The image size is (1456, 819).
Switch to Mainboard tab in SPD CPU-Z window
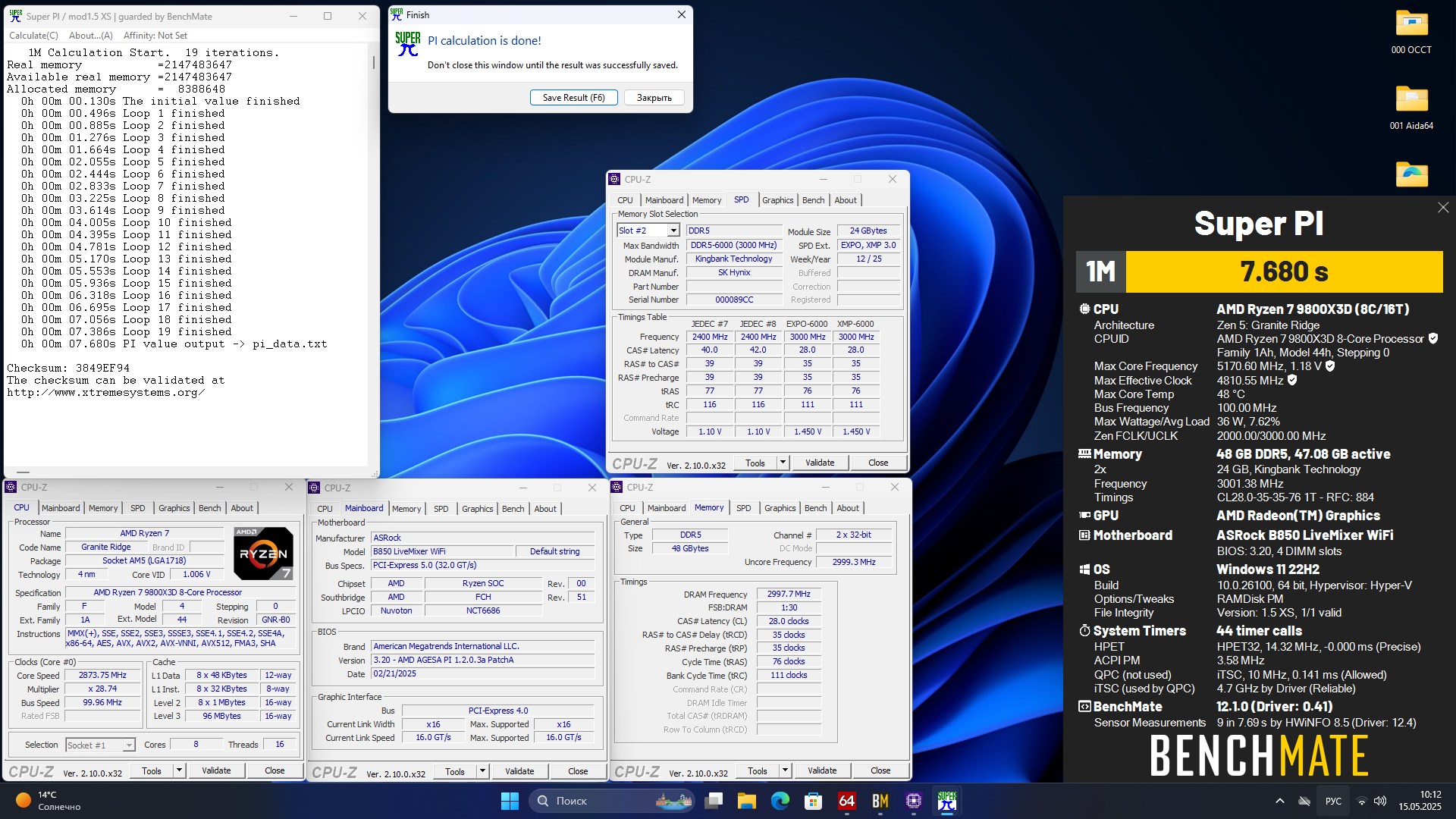point(664,200)
